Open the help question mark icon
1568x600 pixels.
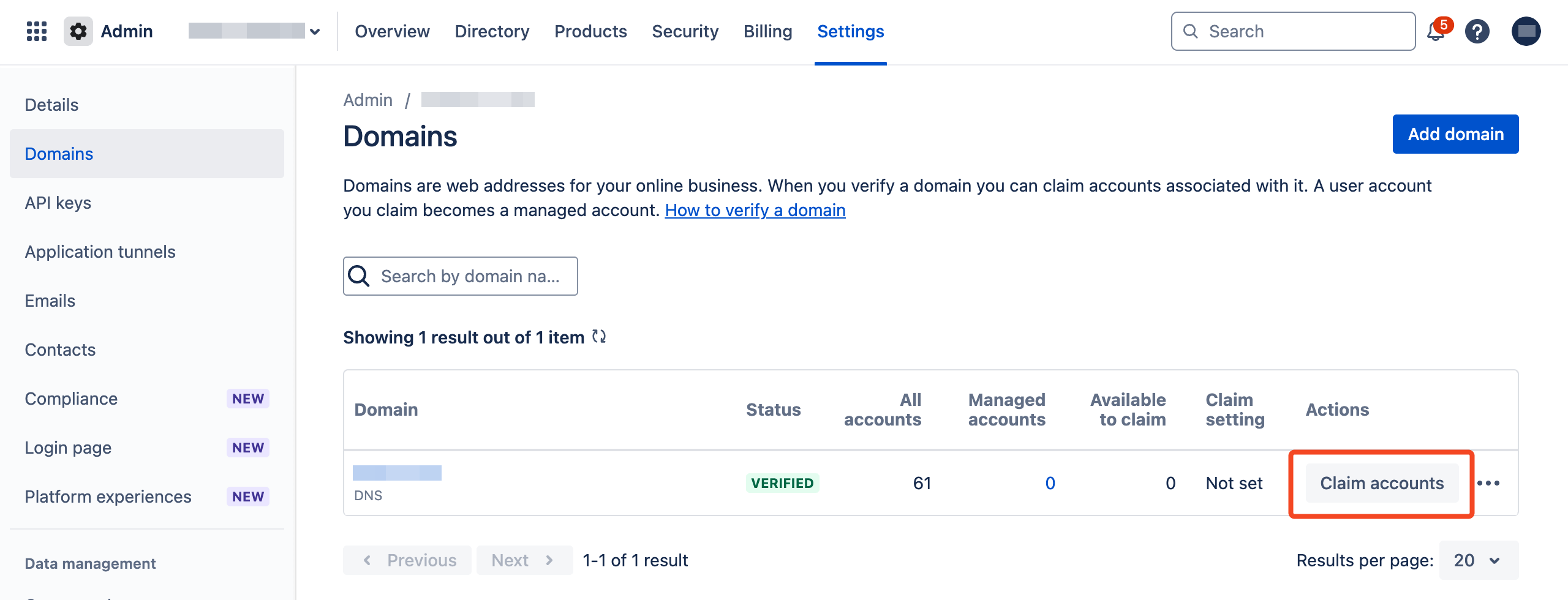coord(1477,31)
